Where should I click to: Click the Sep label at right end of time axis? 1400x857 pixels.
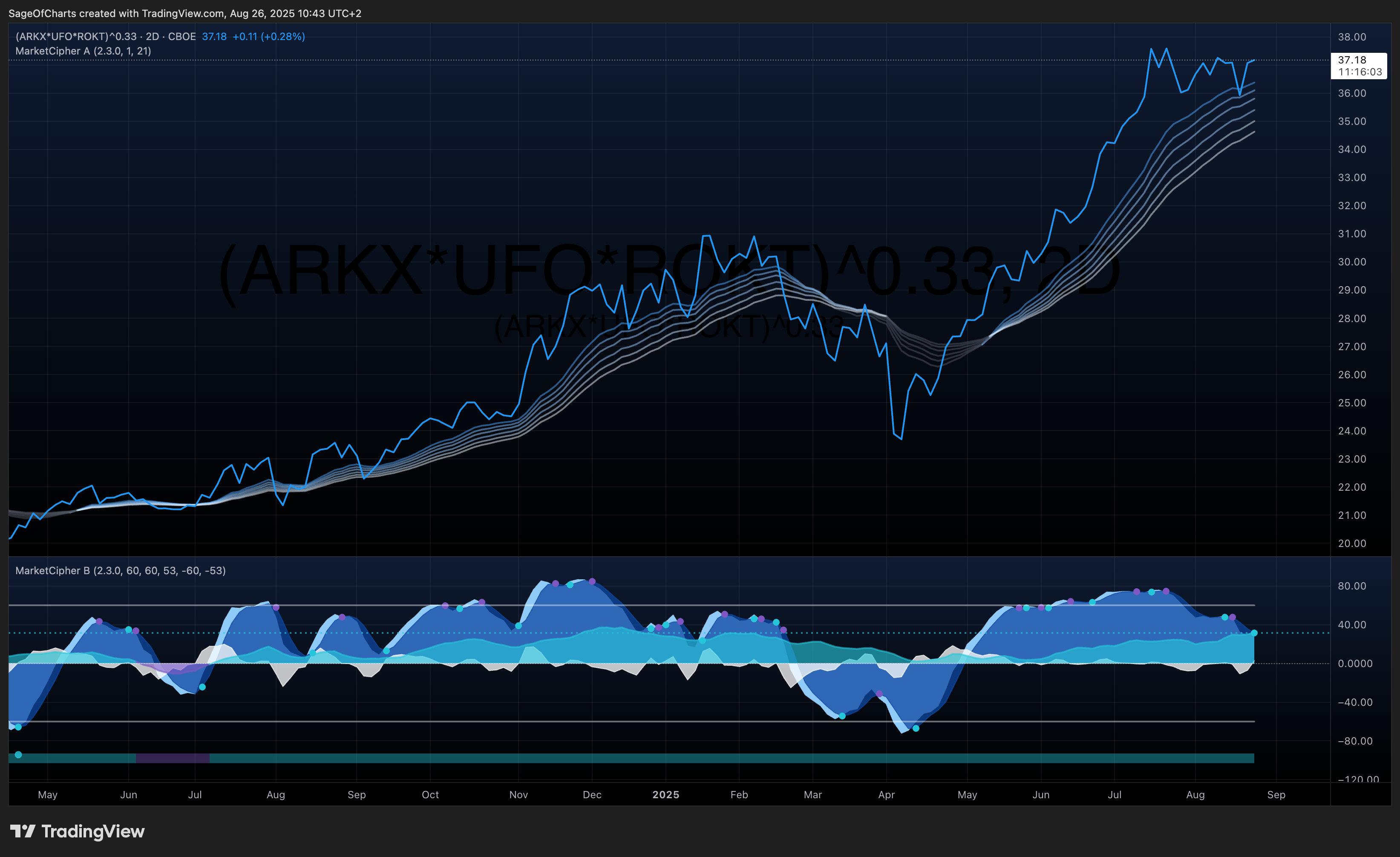pos(1276,794)
